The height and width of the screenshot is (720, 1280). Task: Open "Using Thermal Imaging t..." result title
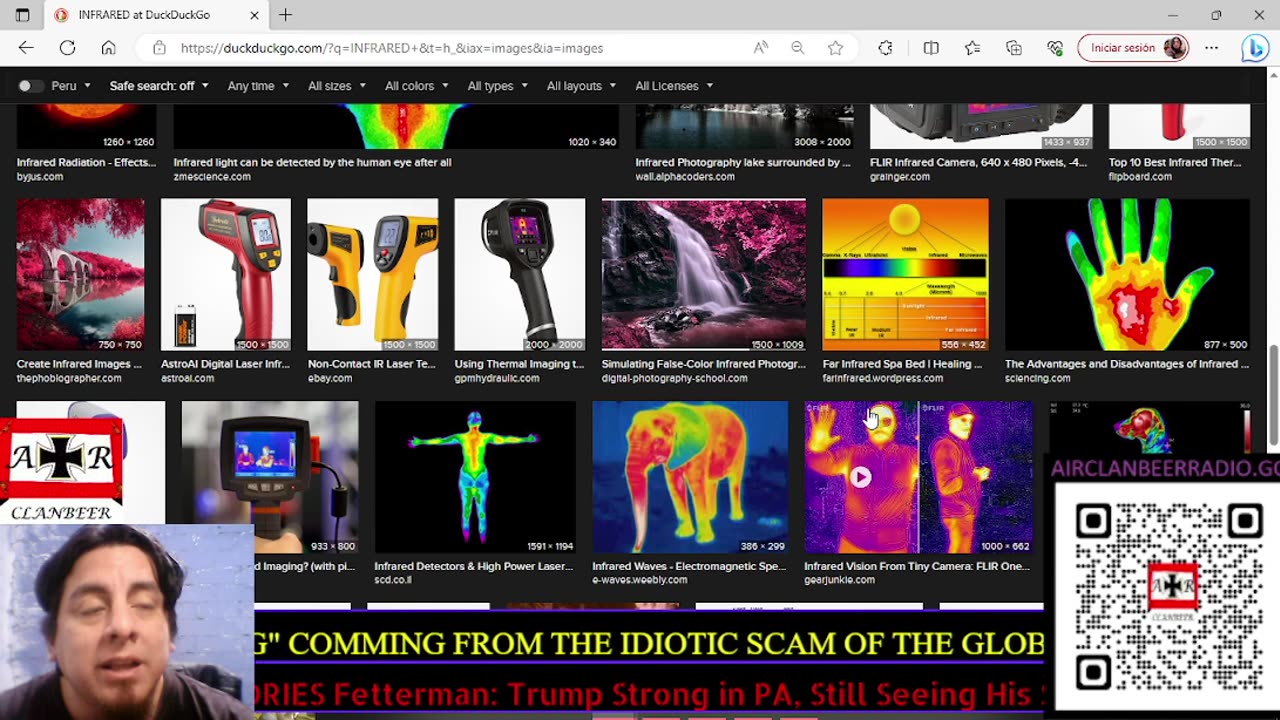[x=519, y=364]
